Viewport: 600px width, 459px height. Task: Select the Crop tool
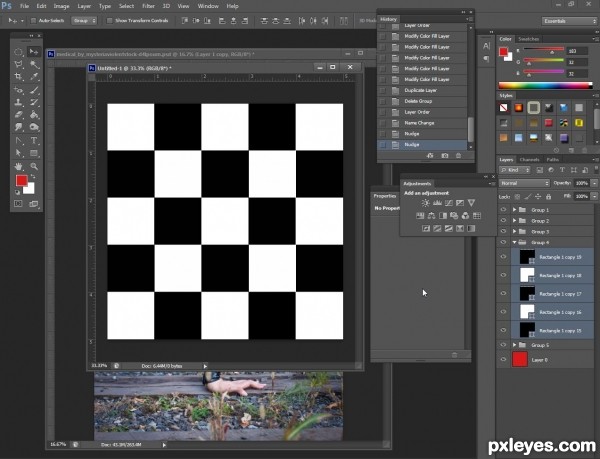click(x=18, y=76)
